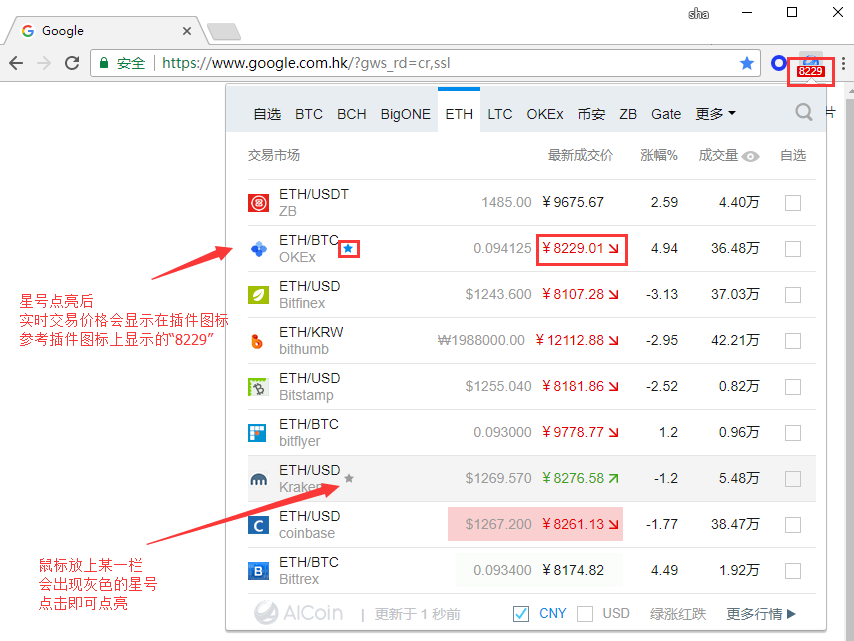Unstar the blue star on OKEx row

point(349,249)
